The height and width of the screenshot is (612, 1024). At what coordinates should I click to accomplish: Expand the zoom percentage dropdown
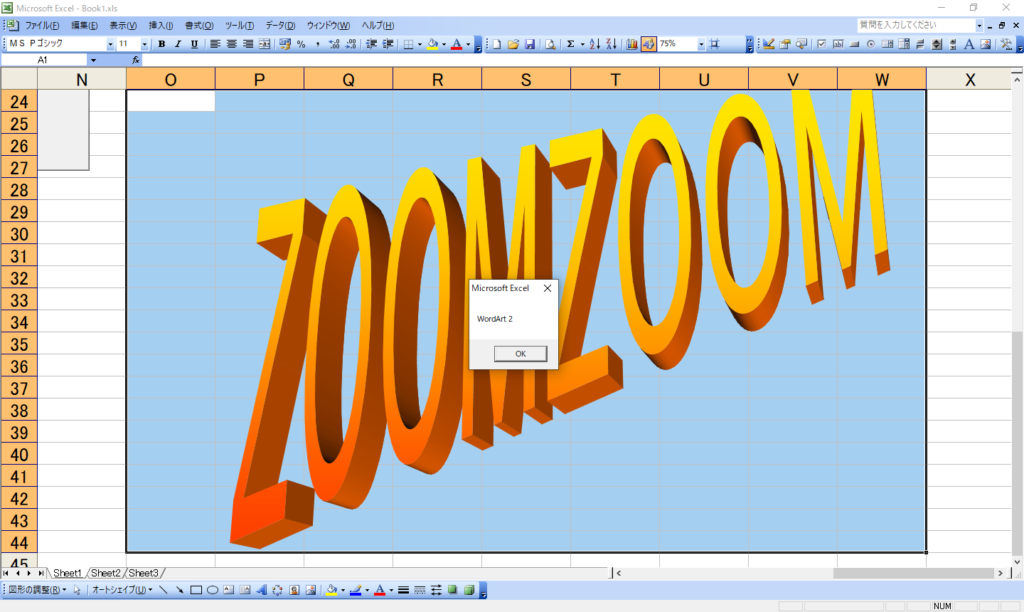point(700,44)
